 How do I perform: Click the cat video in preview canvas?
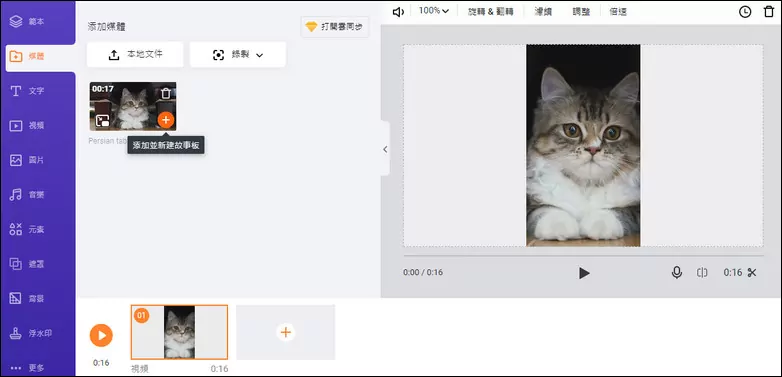point(584,146)
